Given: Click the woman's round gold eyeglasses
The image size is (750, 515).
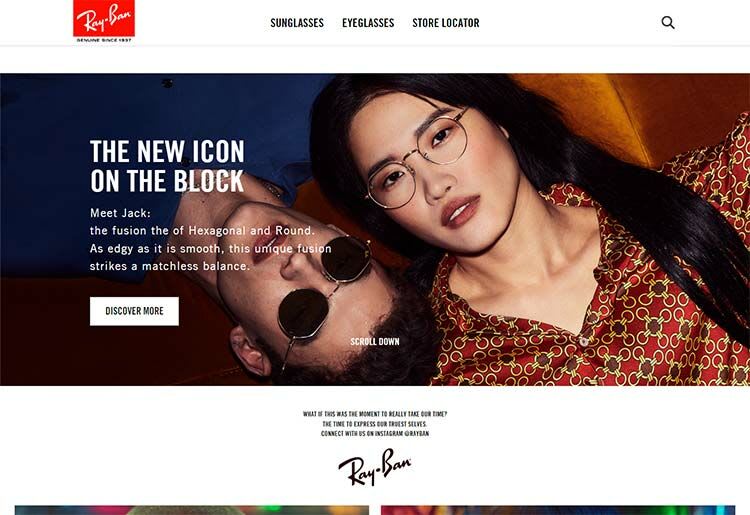Looking at the screenshot, I should 417,158.
